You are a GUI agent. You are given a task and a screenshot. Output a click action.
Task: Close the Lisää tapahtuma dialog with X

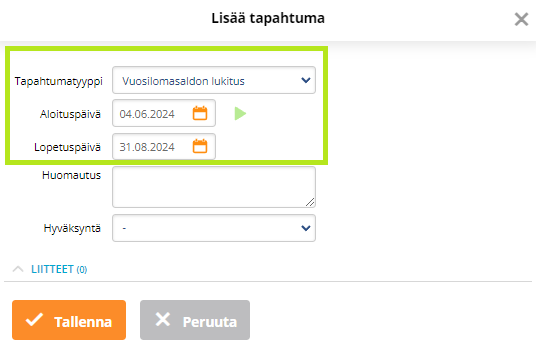(x=521, y=19)
